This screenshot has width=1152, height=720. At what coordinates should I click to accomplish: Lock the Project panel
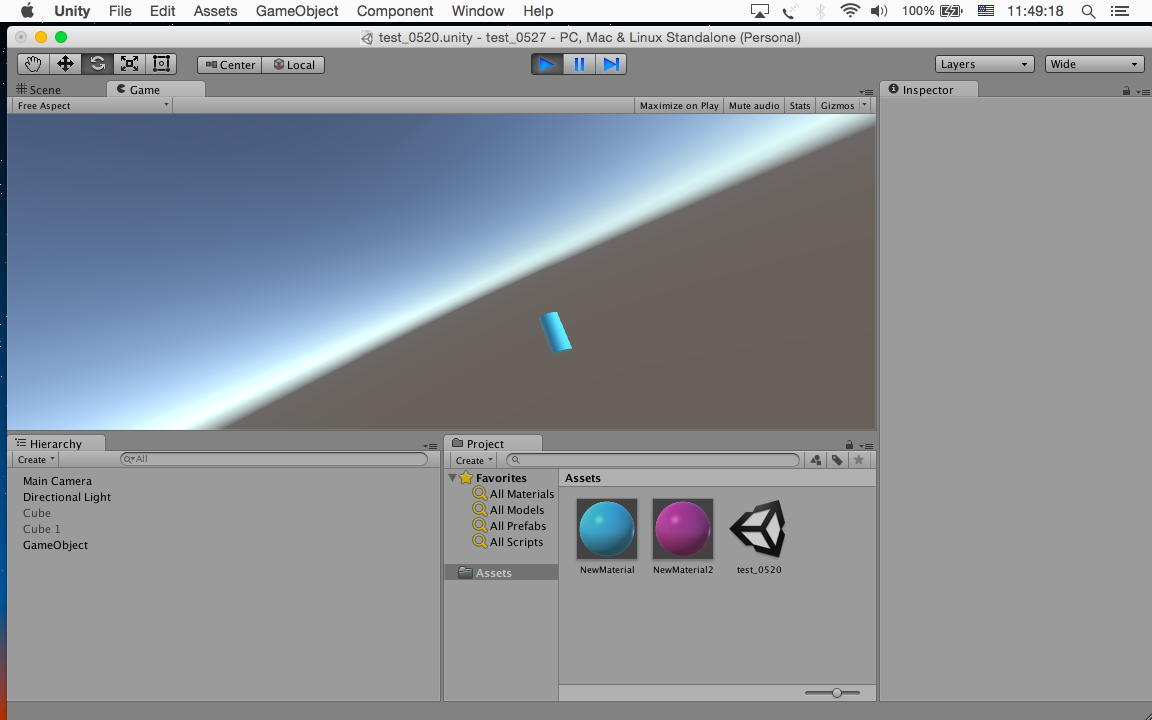pyautogui.click(x=849, y=444)
